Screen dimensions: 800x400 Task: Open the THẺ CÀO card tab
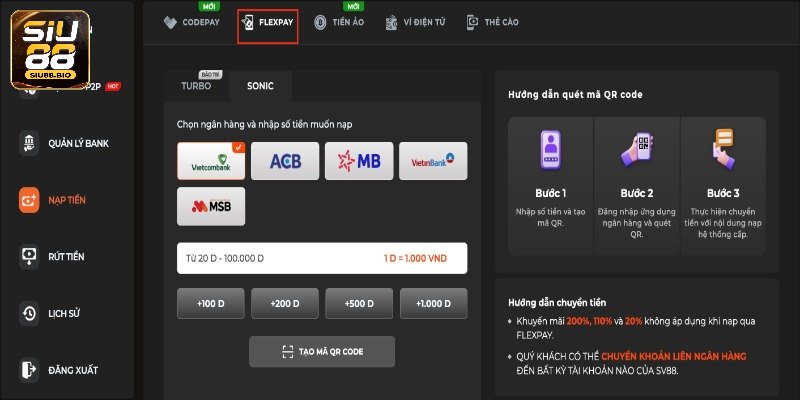click(x=492, y=22)
